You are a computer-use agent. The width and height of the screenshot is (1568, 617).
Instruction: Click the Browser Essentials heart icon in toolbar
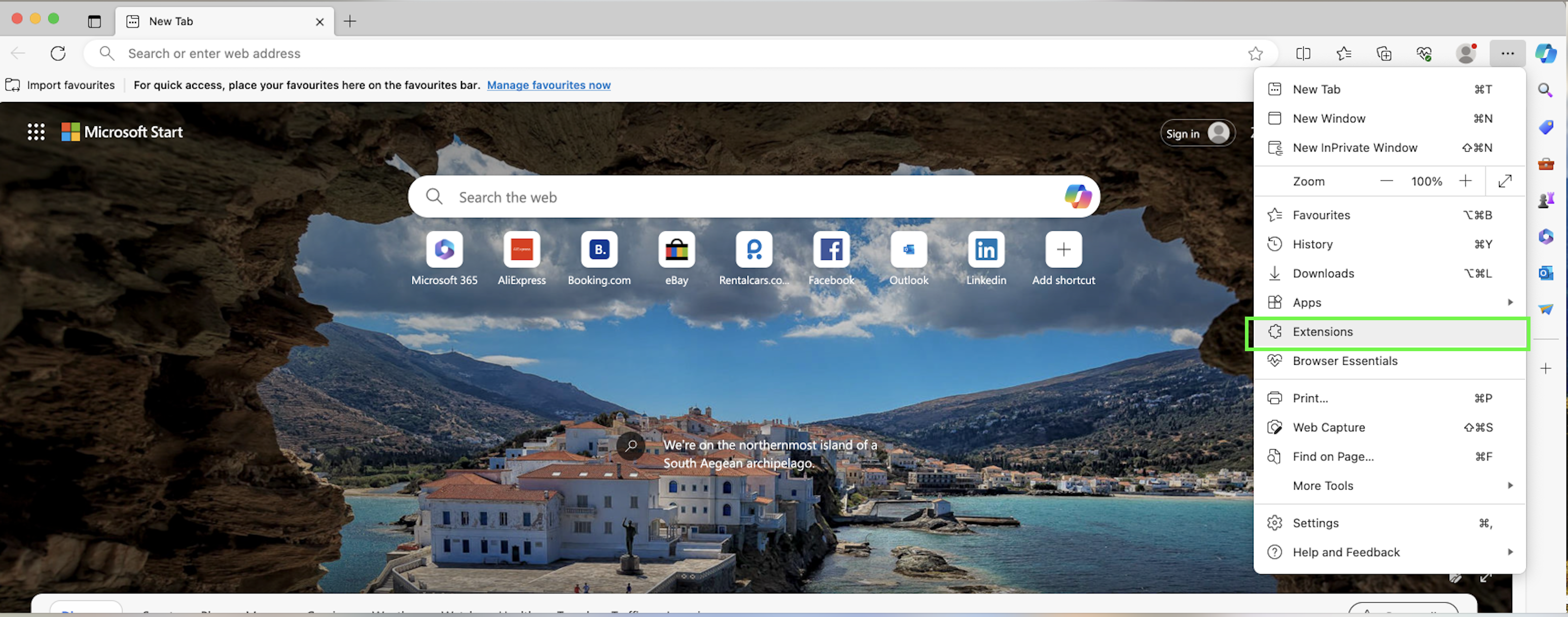[x=1424, y=54]
